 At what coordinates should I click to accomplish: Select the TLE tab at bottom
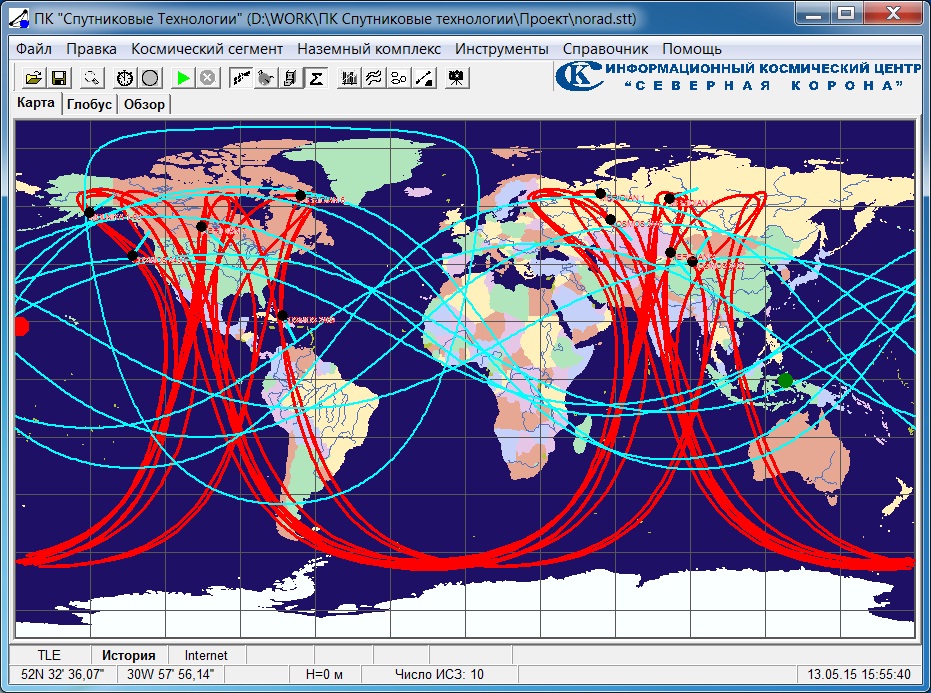tap(49, 656)
